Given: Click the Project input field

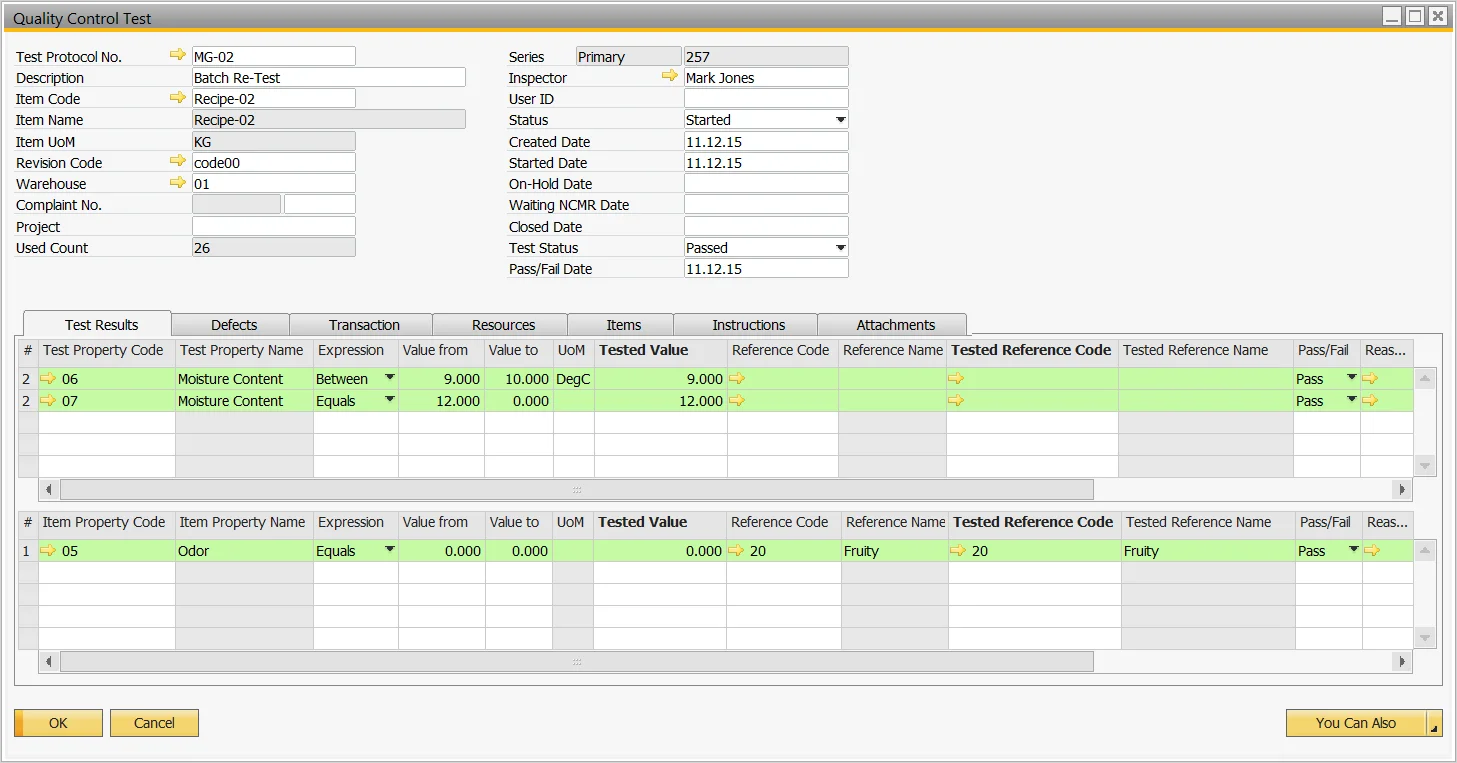Looking at the screenshot, I should pyautogui.click(x=273, y=226).
